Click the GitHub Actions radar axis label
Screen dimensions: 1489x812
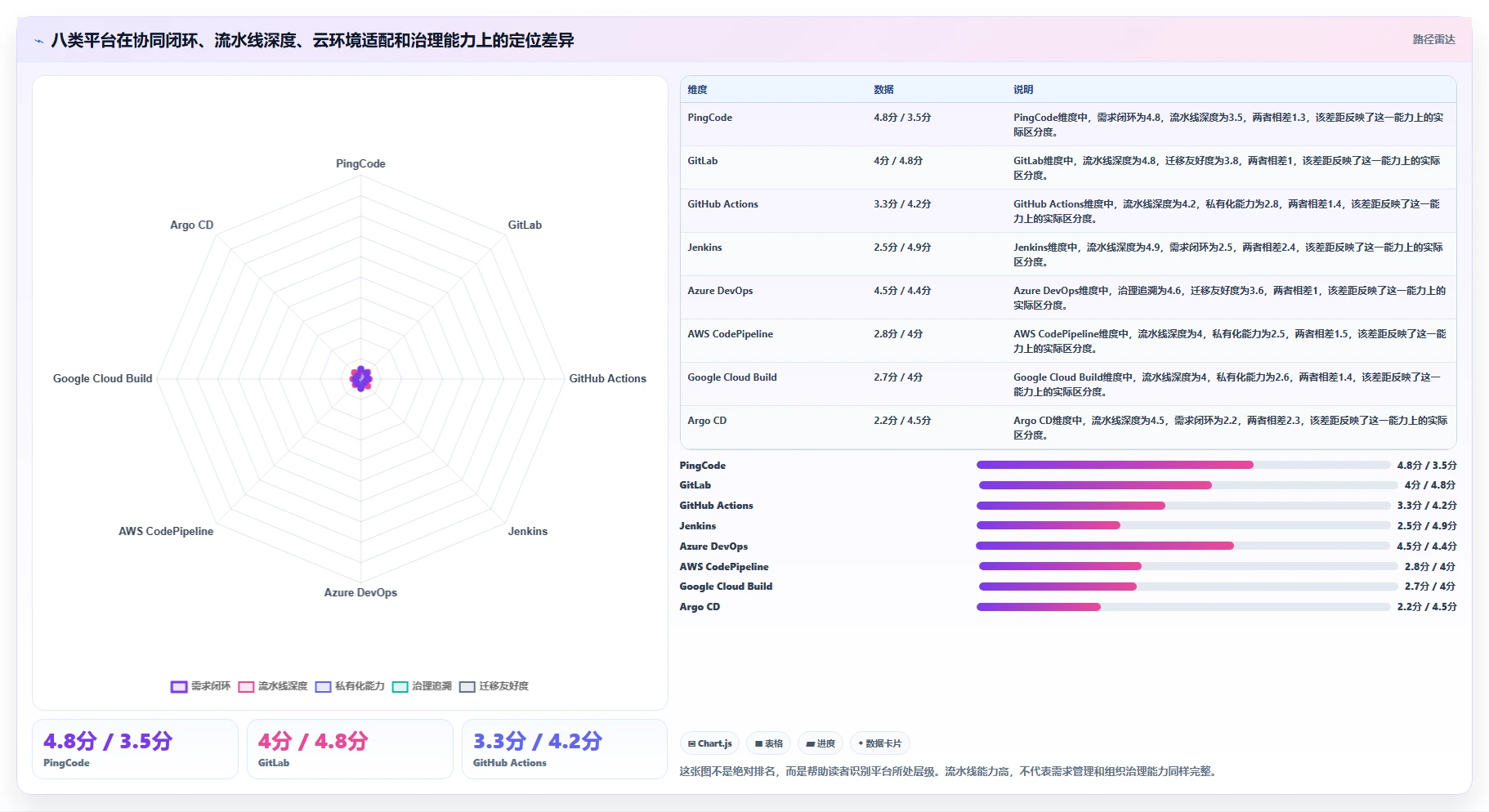coord(607,378)
